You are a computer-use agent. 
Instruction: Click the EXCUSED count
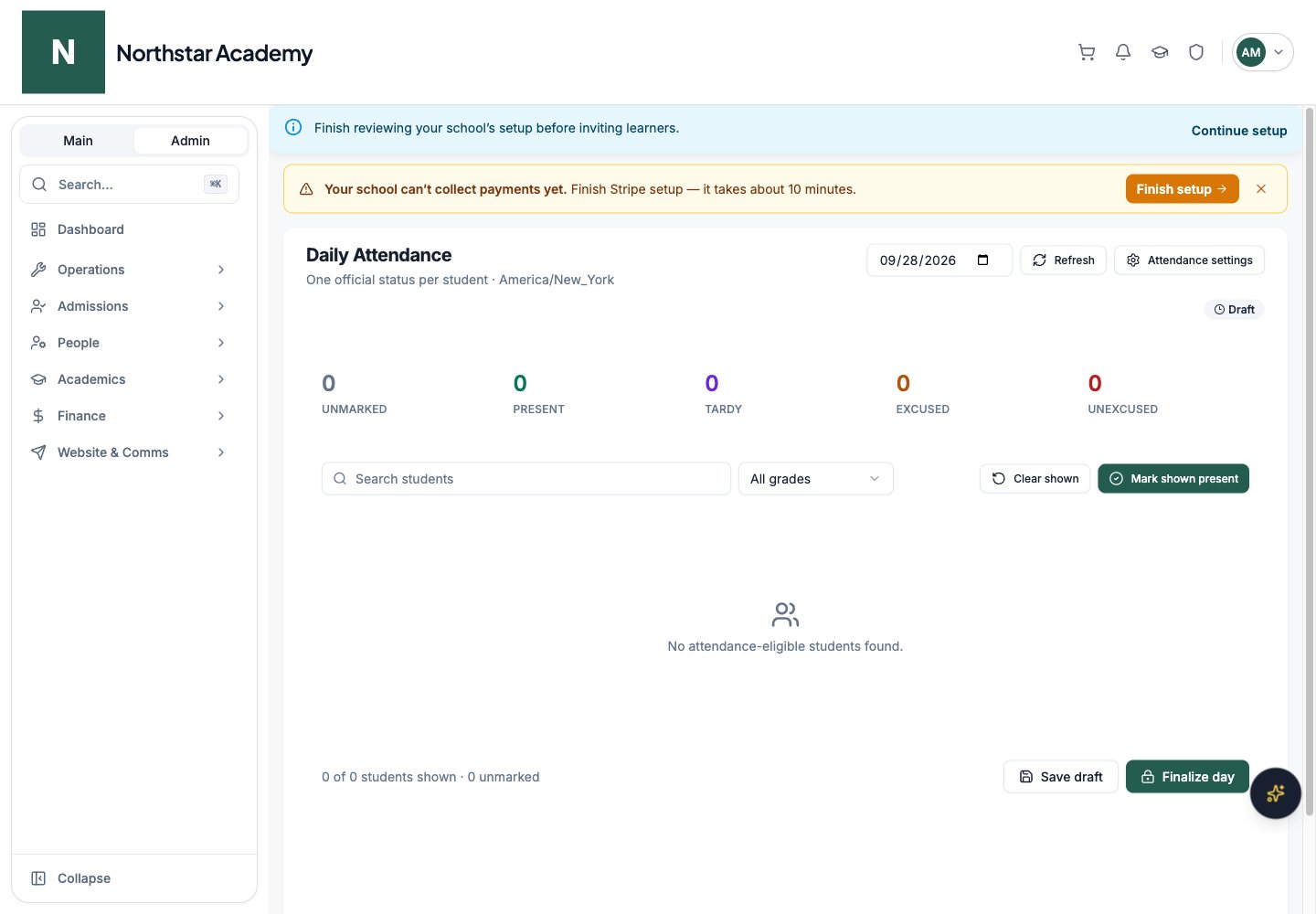pos(903,383)
